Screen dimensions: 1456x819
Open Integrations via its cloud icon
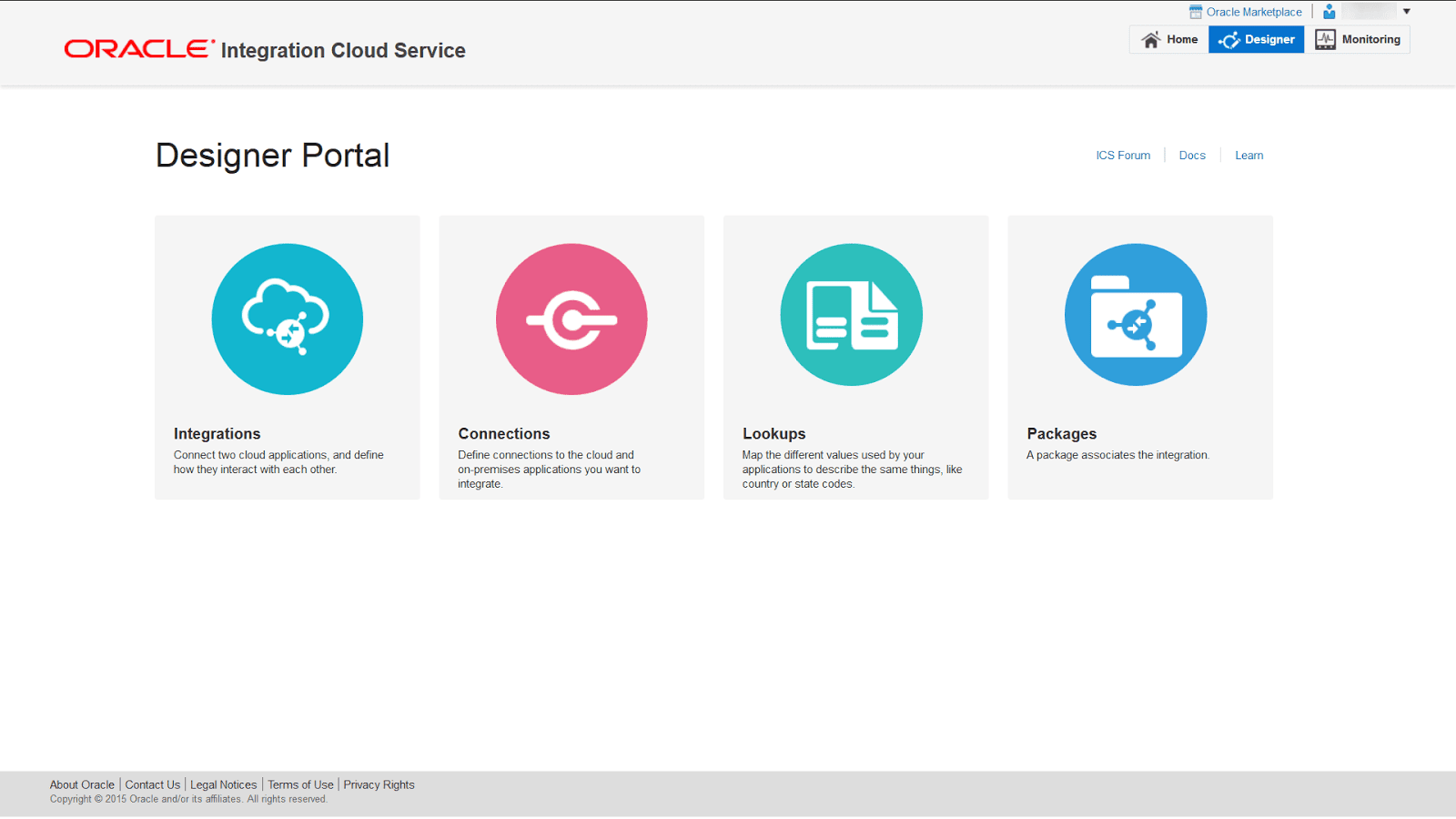[287, 318]
